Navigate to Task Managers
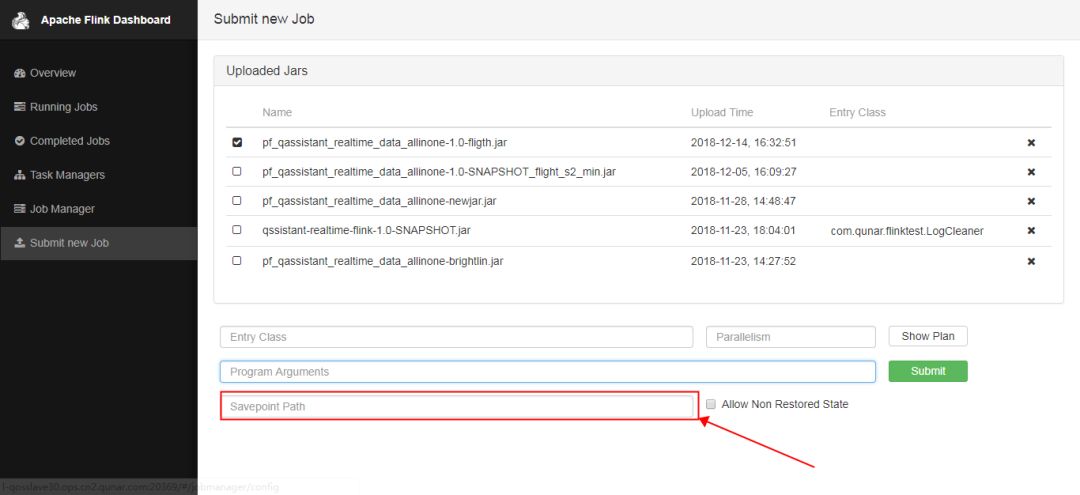 point(98,175)
